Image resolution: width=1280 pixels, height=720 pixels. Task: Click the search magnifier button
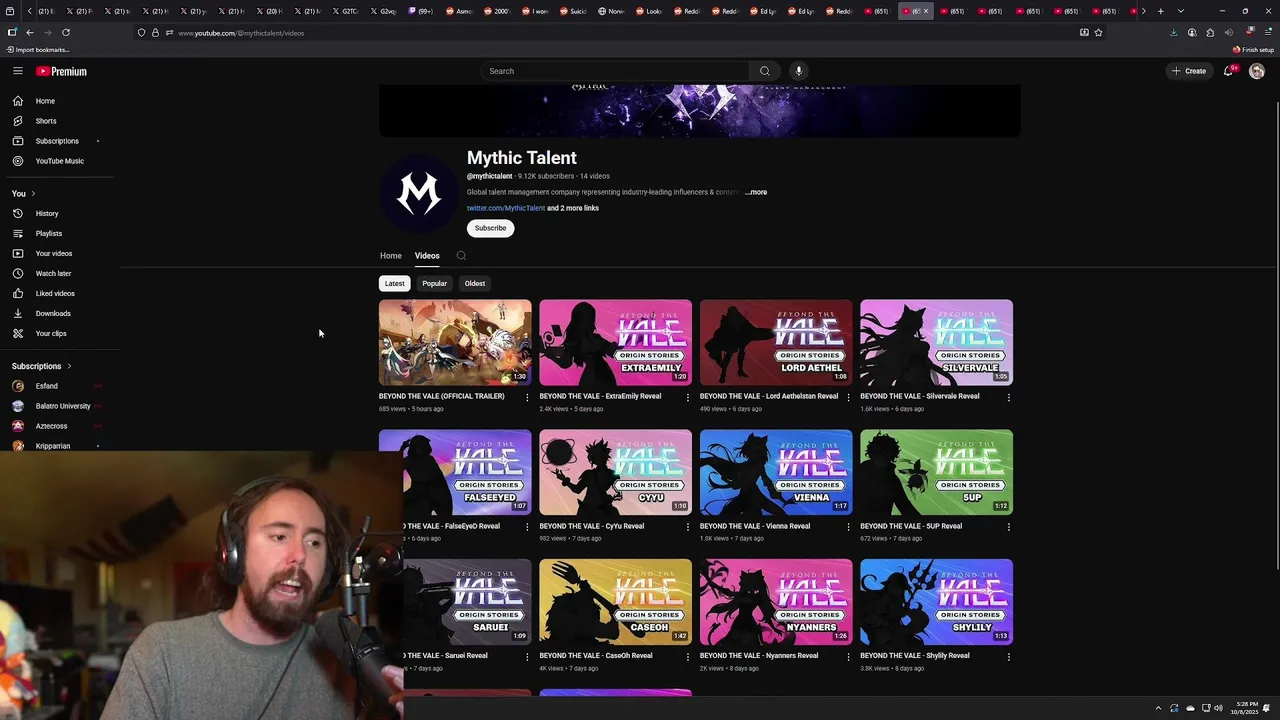[x=765, y=71]
